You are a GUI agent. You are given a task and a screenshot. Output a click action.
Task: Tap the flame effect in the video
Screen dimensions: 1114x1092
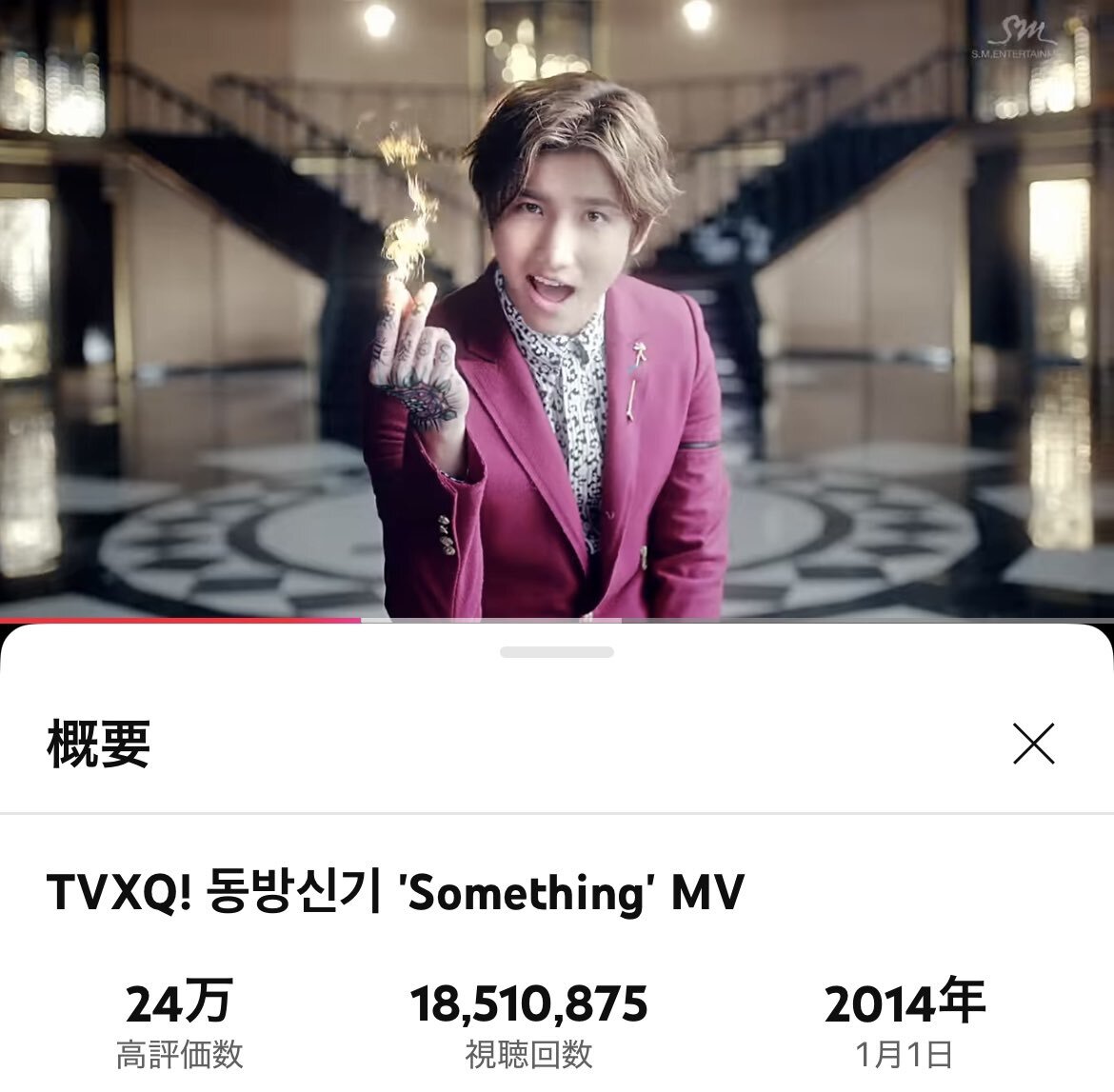pos(408,206)
